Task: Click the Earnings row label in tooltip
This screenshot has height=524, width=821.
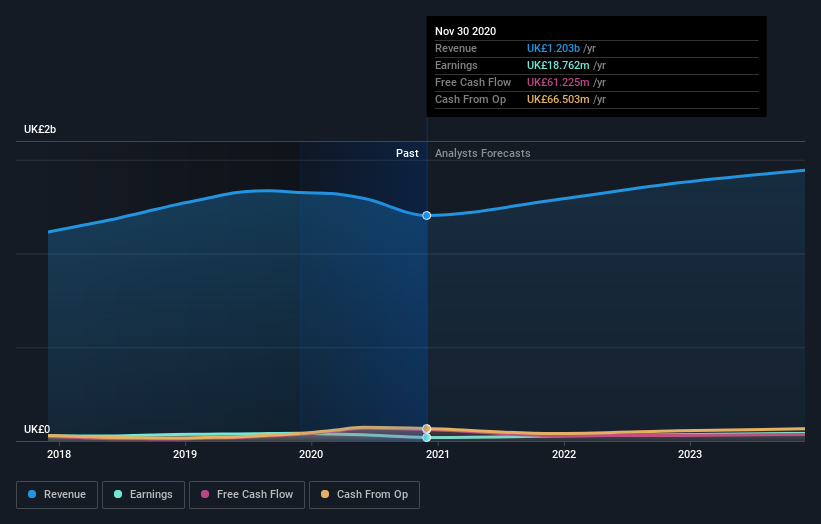Action: tap(456, 65)
